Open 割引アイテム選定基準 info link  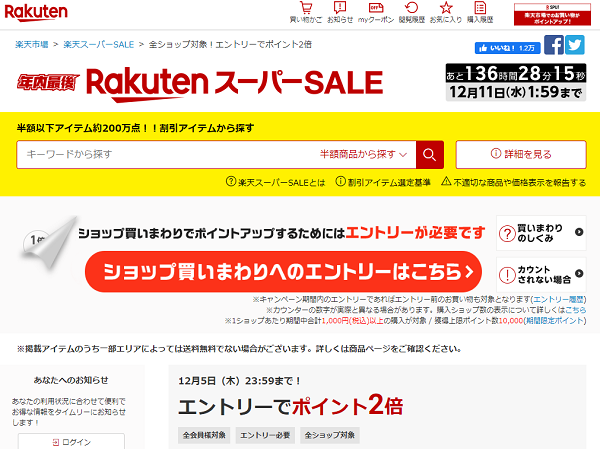383,182
